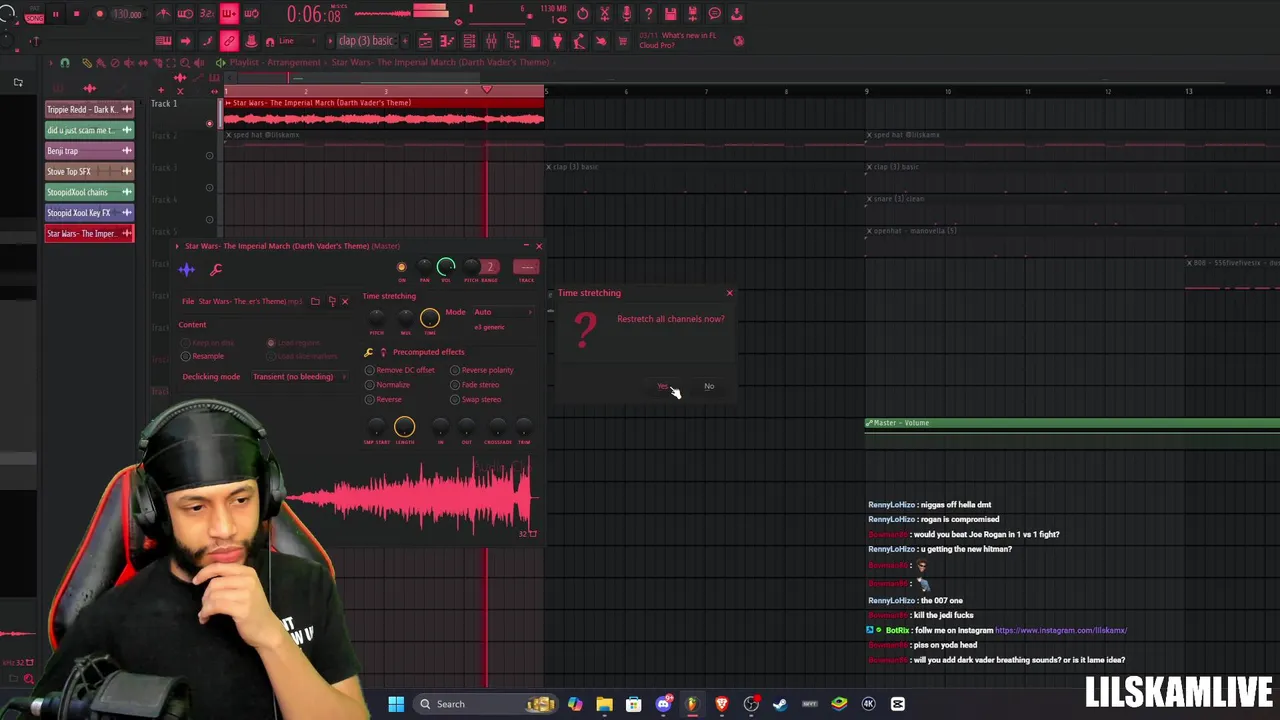Viewport: 1280px width, 720px height.
Task: Click the PAN knob in sampler
Action: [x=424, y=267]
